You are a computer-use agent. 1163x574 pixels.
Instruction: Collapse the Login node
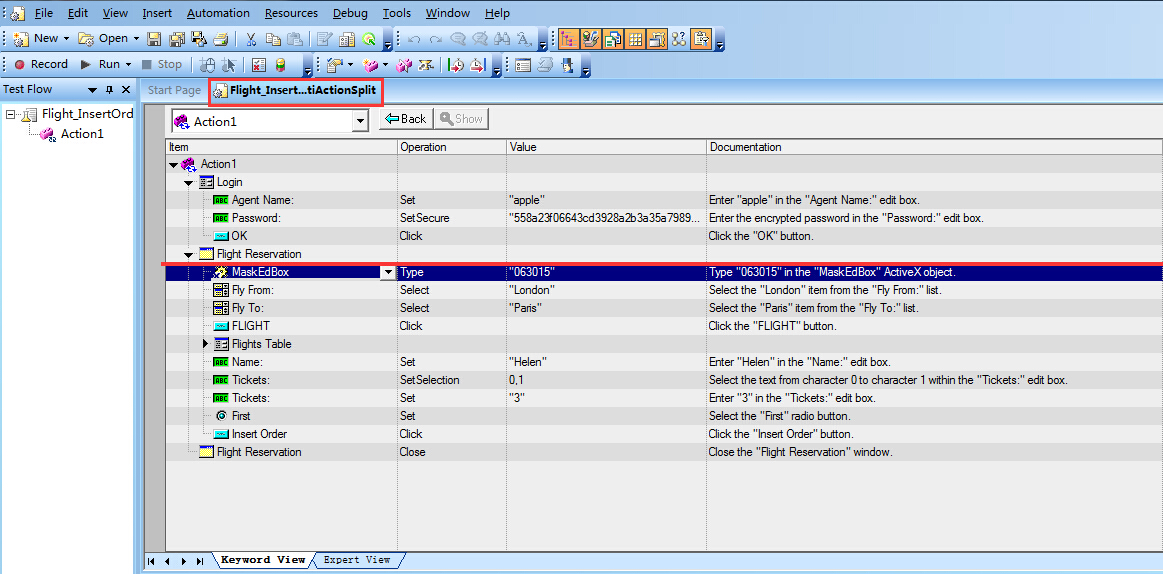click(x=189, y=183)
